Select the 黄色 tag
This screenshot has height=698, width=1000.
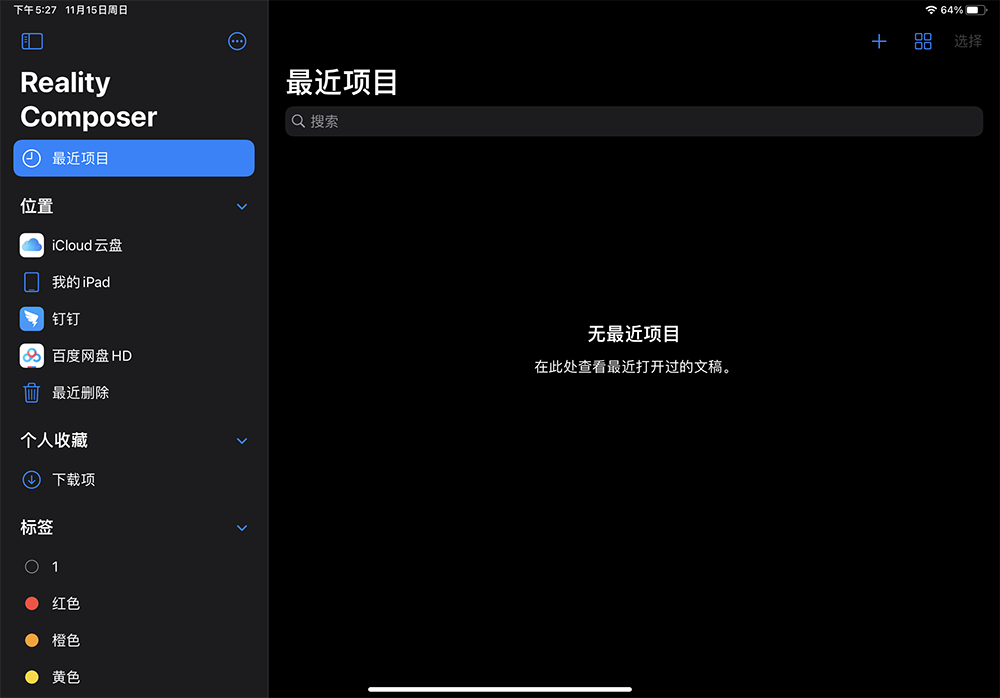(x=134, y=677)
